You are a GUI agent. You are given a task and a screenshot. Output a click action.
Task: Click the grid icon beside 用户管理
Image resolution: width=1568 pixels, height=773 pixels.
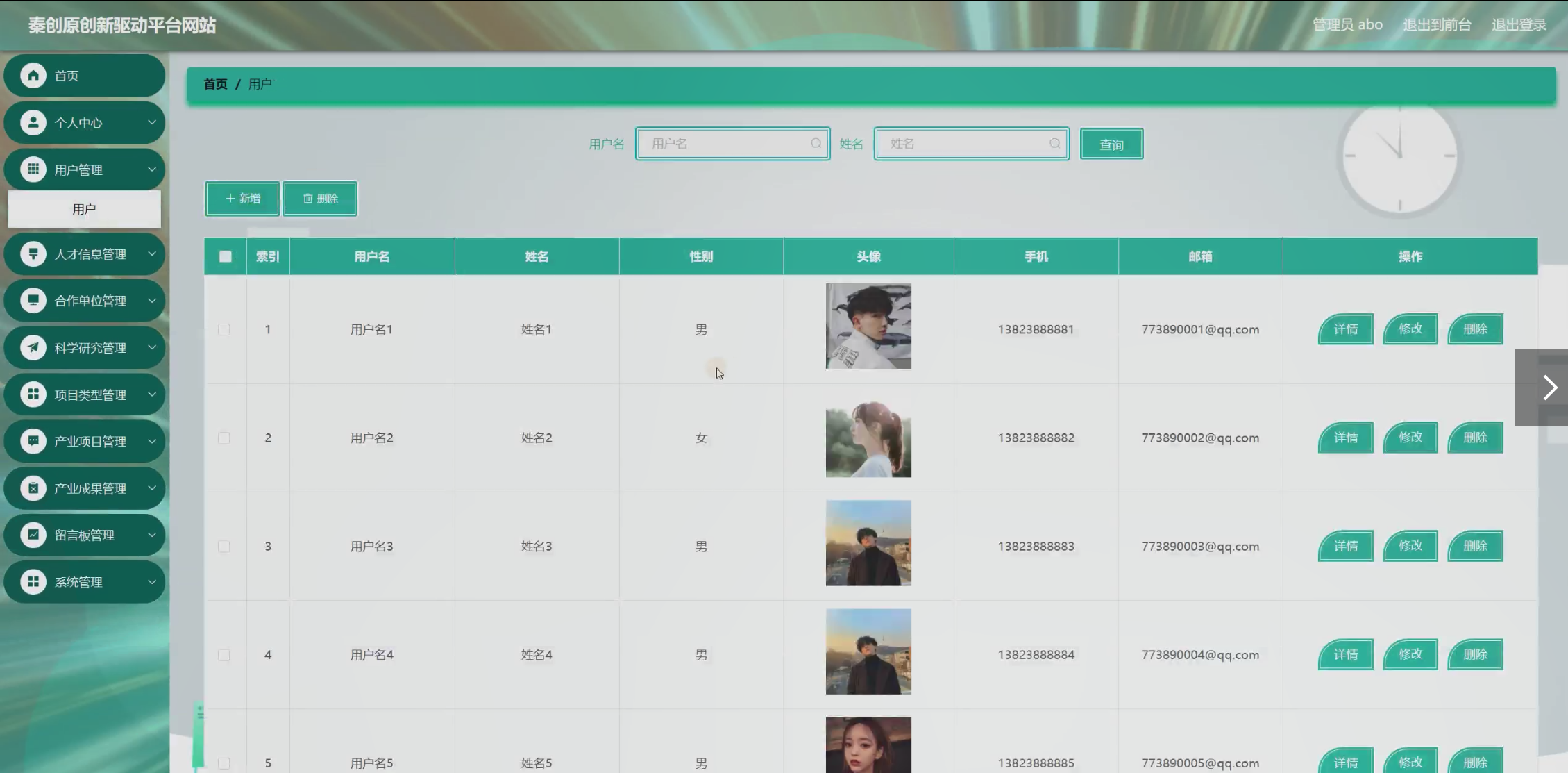(33, 169)
